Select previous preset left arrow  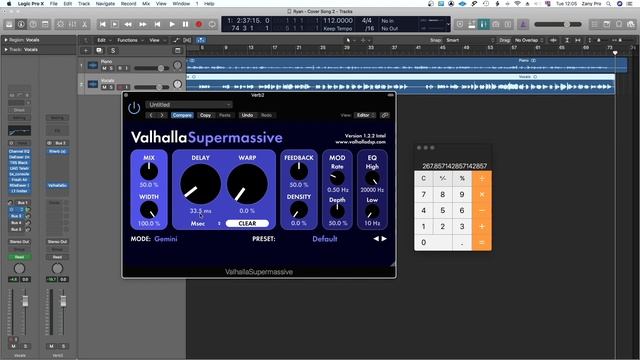[x=376, y=239]
